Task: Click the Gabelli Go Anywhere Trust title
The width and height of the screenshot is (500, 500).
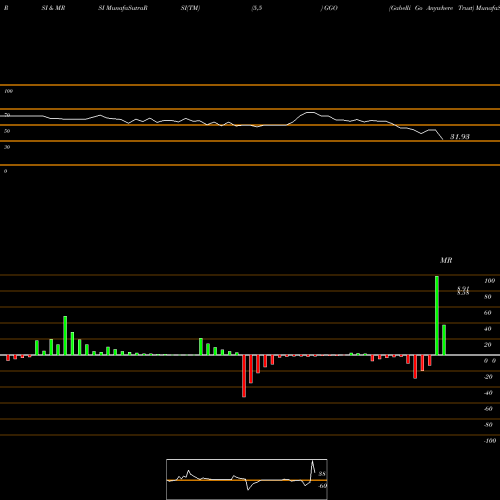Action: point(432,8)
